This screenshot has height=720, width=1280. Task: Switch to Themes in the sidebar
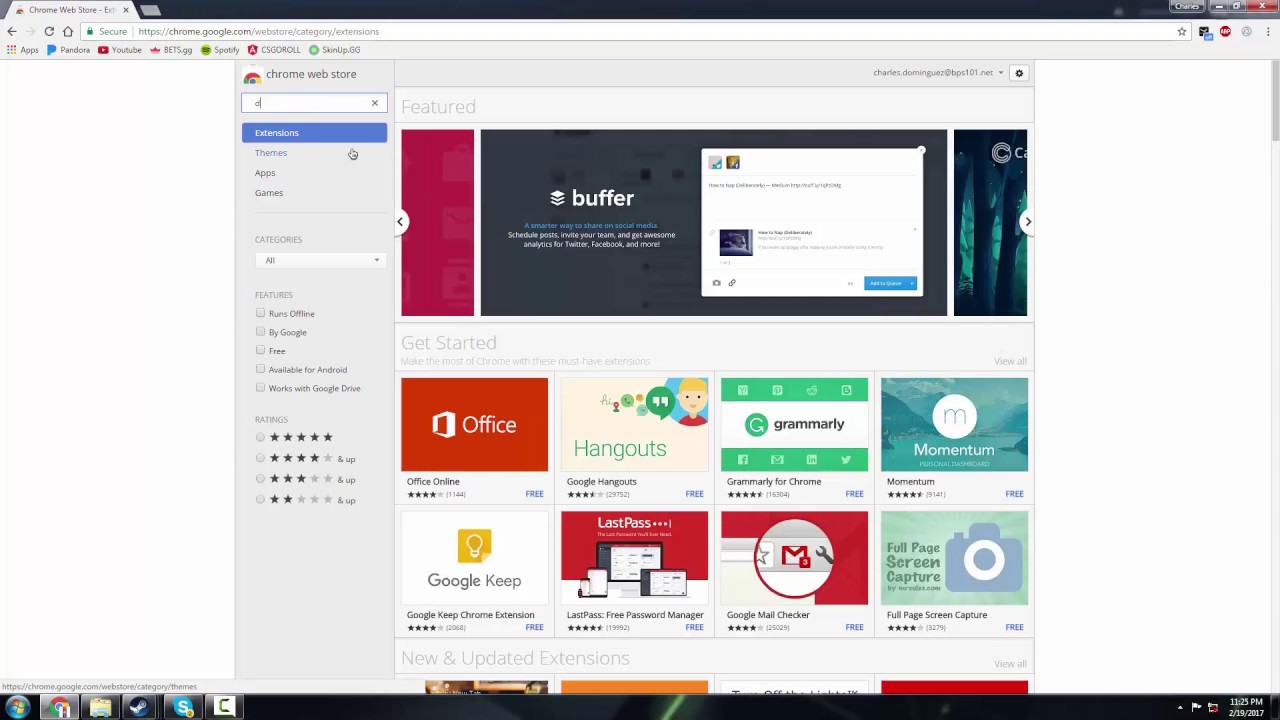pos(271,153)
